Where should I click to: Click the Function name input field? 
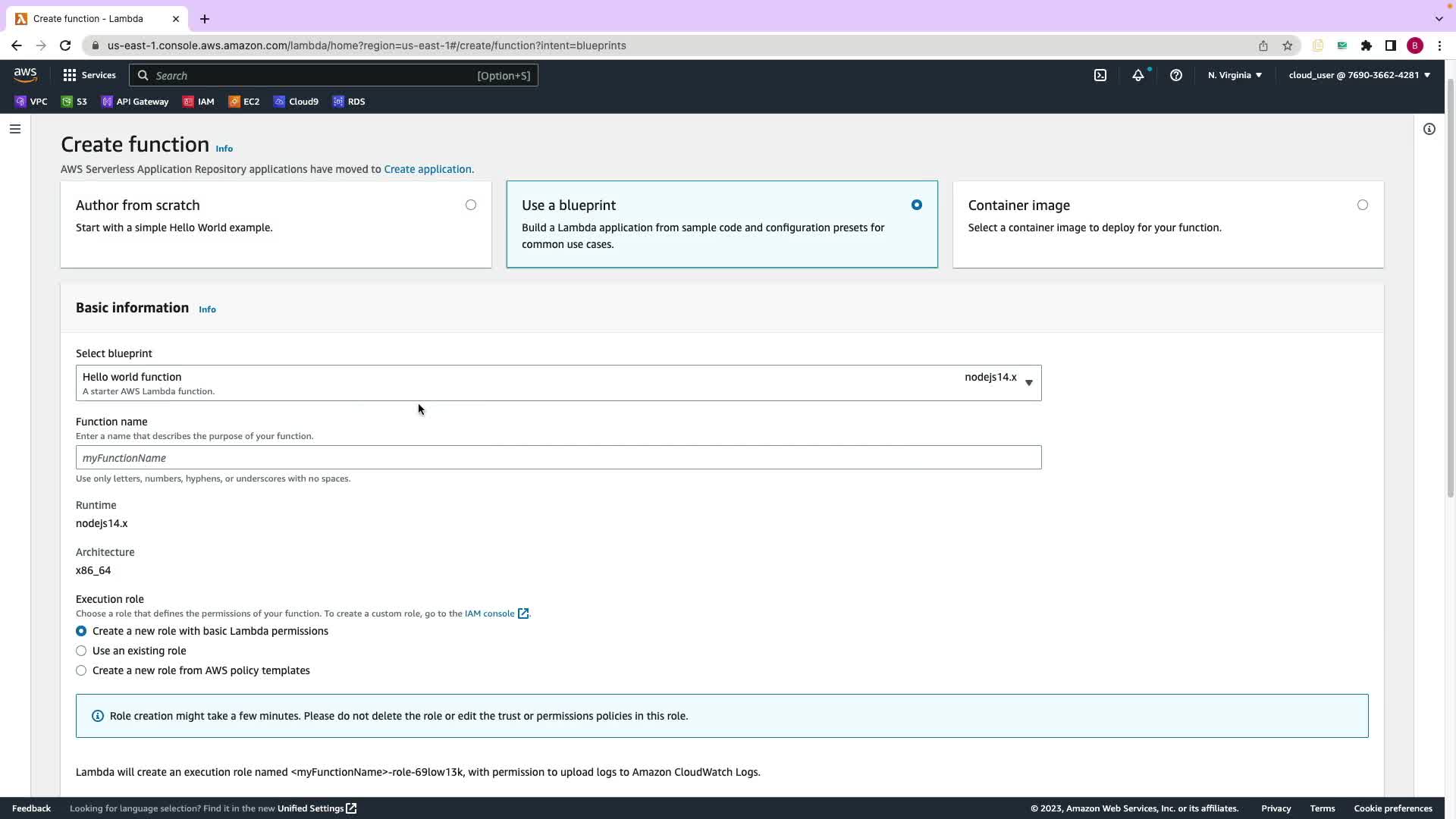click(558, 457)
